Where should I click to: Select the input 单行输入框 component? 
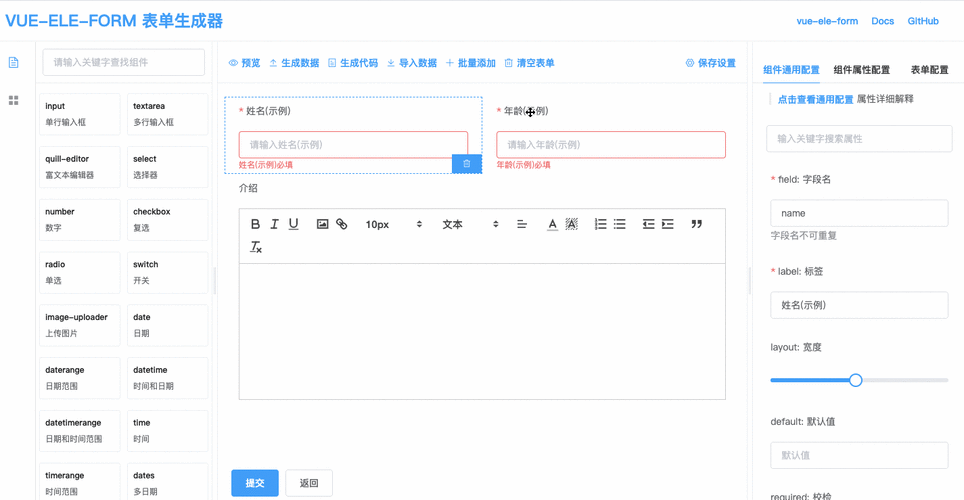[x=79, y=114]
